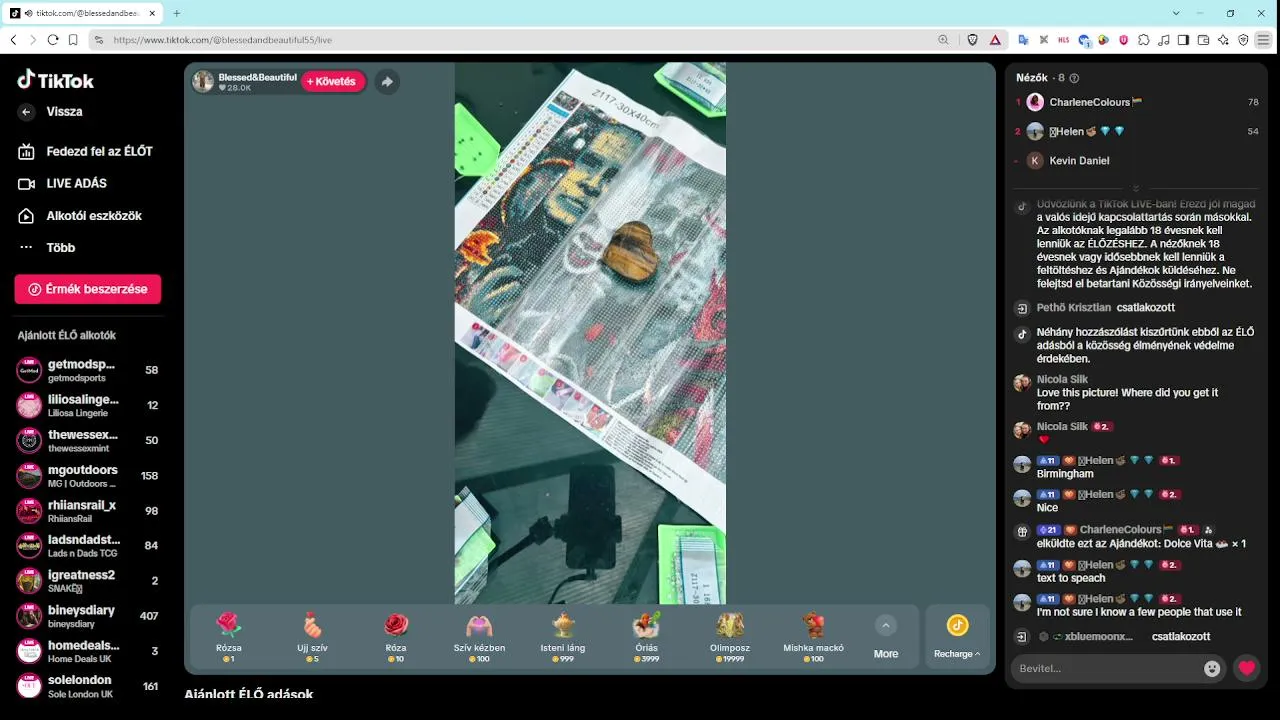
Task: Send the Rózsa gift
Action: pos(229,638)
